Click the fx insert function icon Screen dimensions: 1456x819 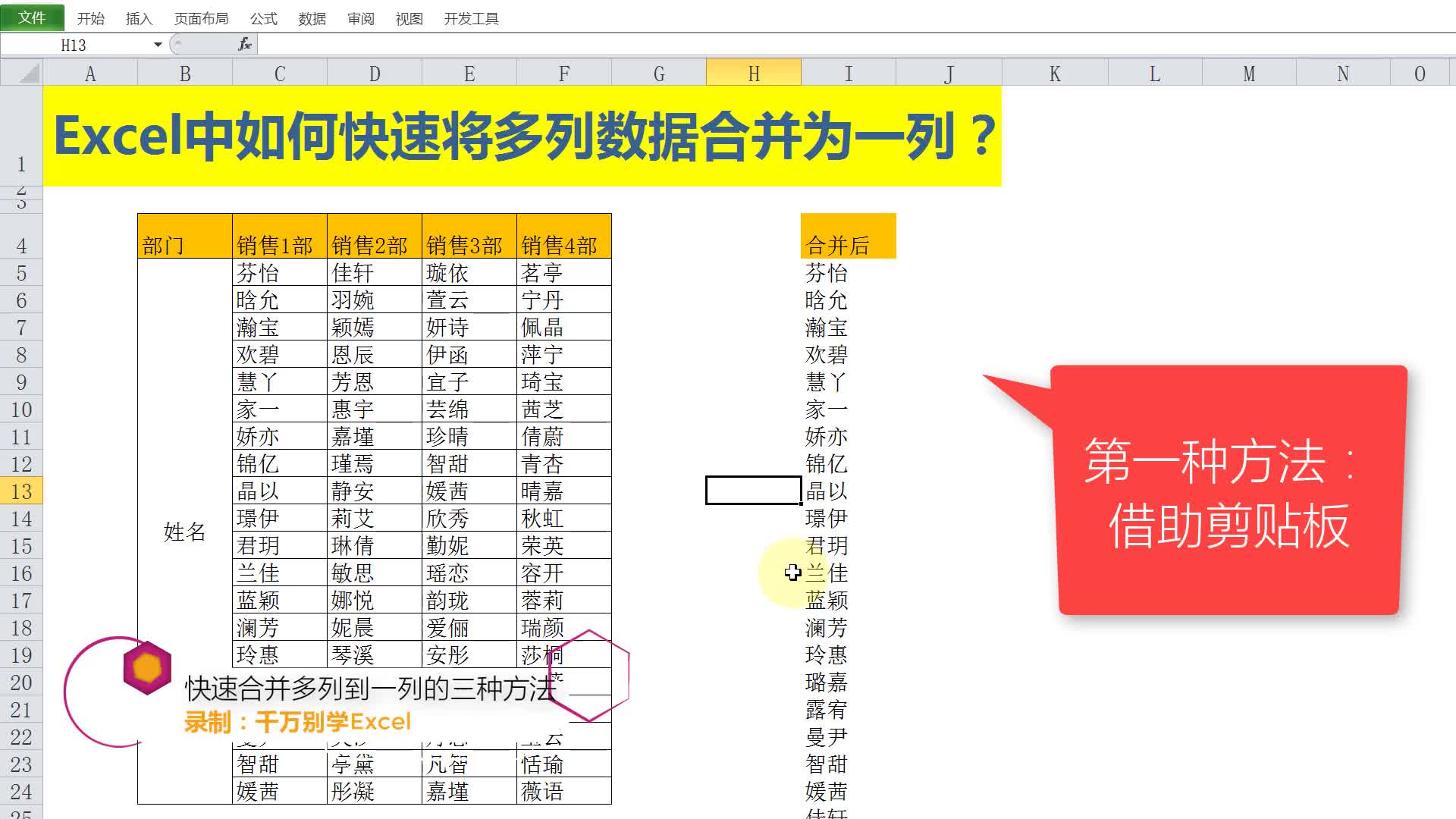click(x=245, y=45)
